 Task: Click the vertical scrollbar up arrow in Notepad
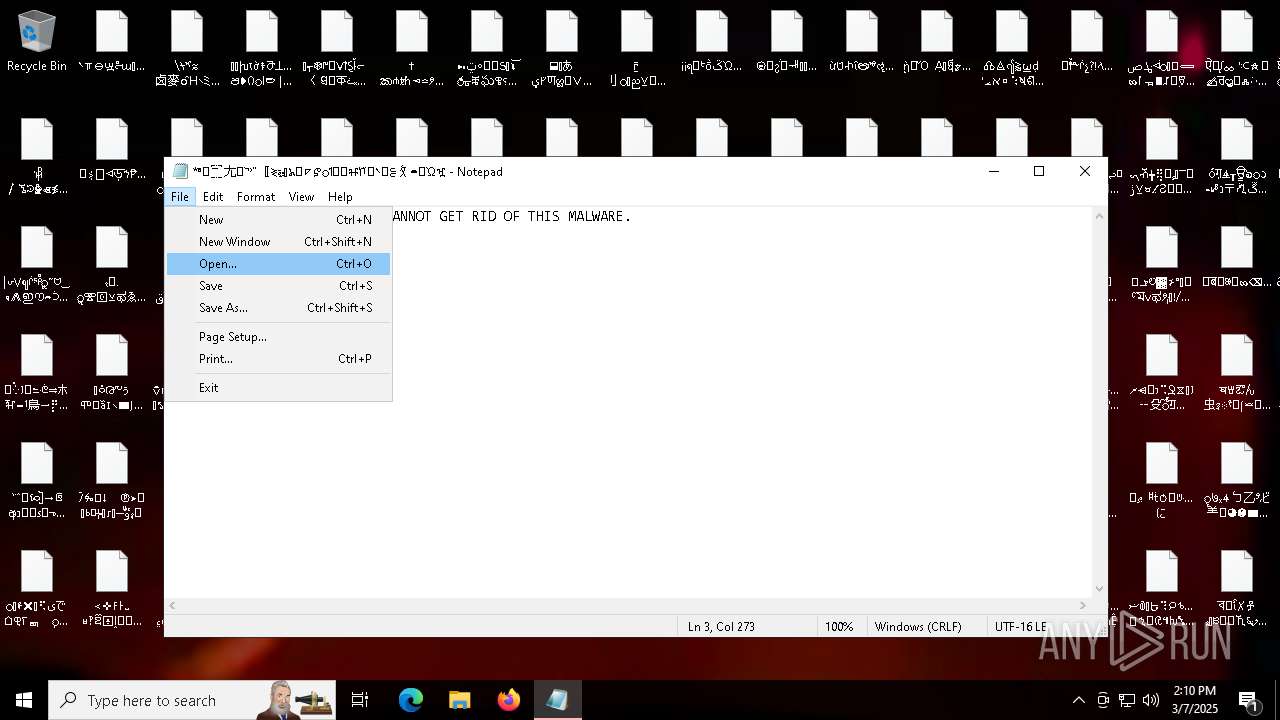click(x=1099, y=216)
